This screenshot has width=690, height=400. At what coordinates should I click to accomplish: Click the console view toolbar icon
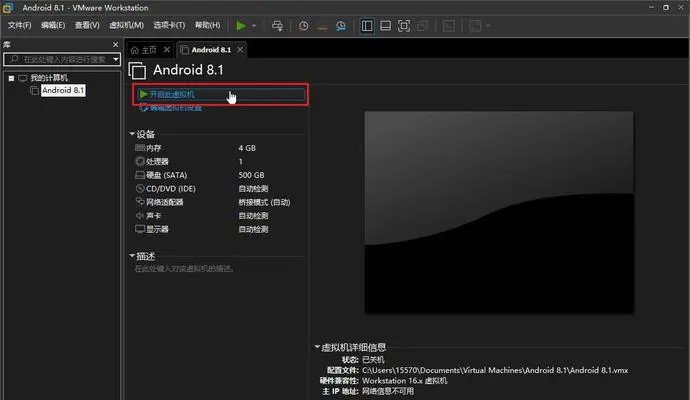[x=449, y=26]
